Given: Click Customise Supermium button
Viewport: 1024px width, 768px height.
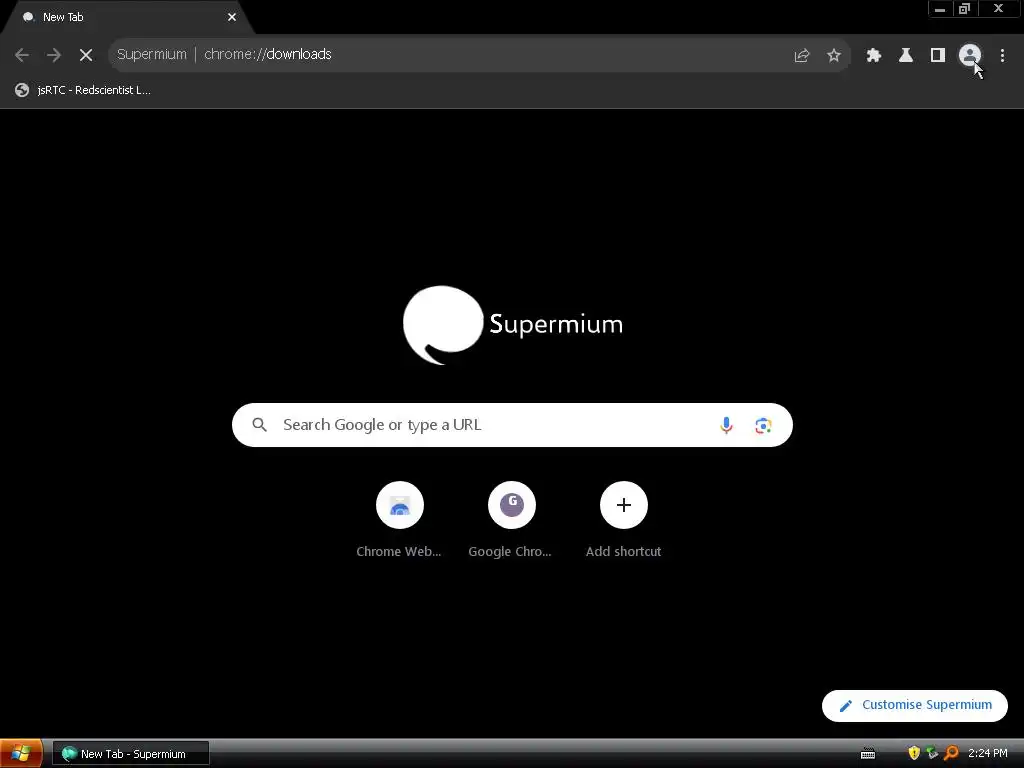Looking at the screenshot, I should coord(915,705).
